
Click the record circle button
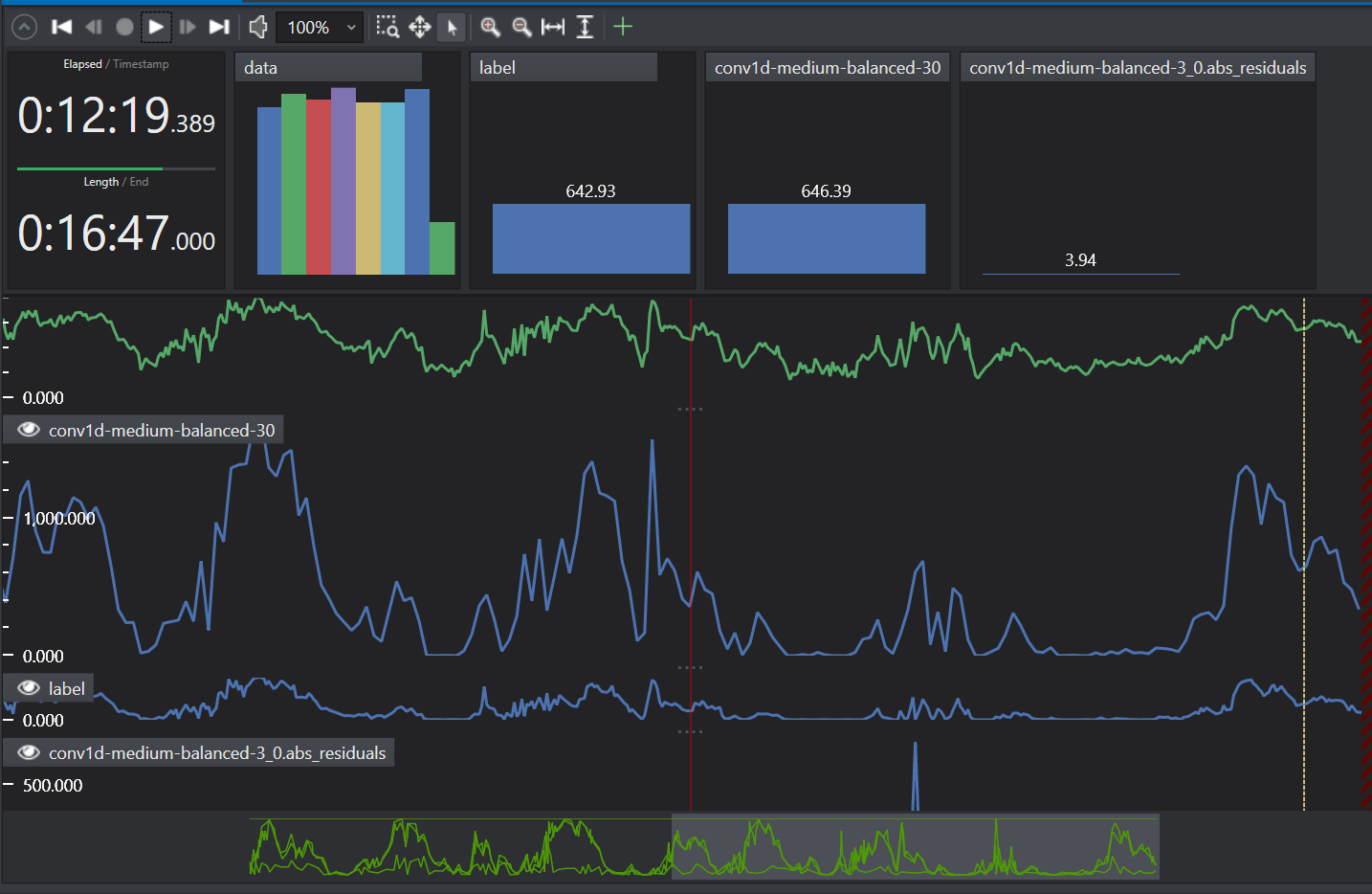pyautogui.click(x=124, y=27)
